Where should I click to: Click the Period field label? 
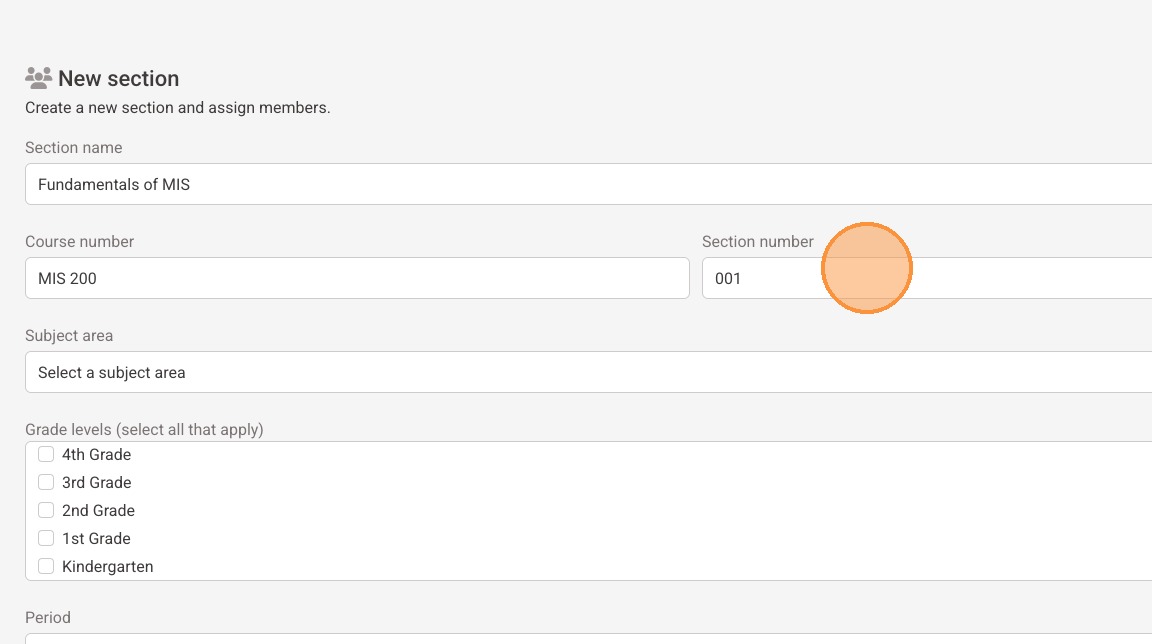(x=48, y=617)
